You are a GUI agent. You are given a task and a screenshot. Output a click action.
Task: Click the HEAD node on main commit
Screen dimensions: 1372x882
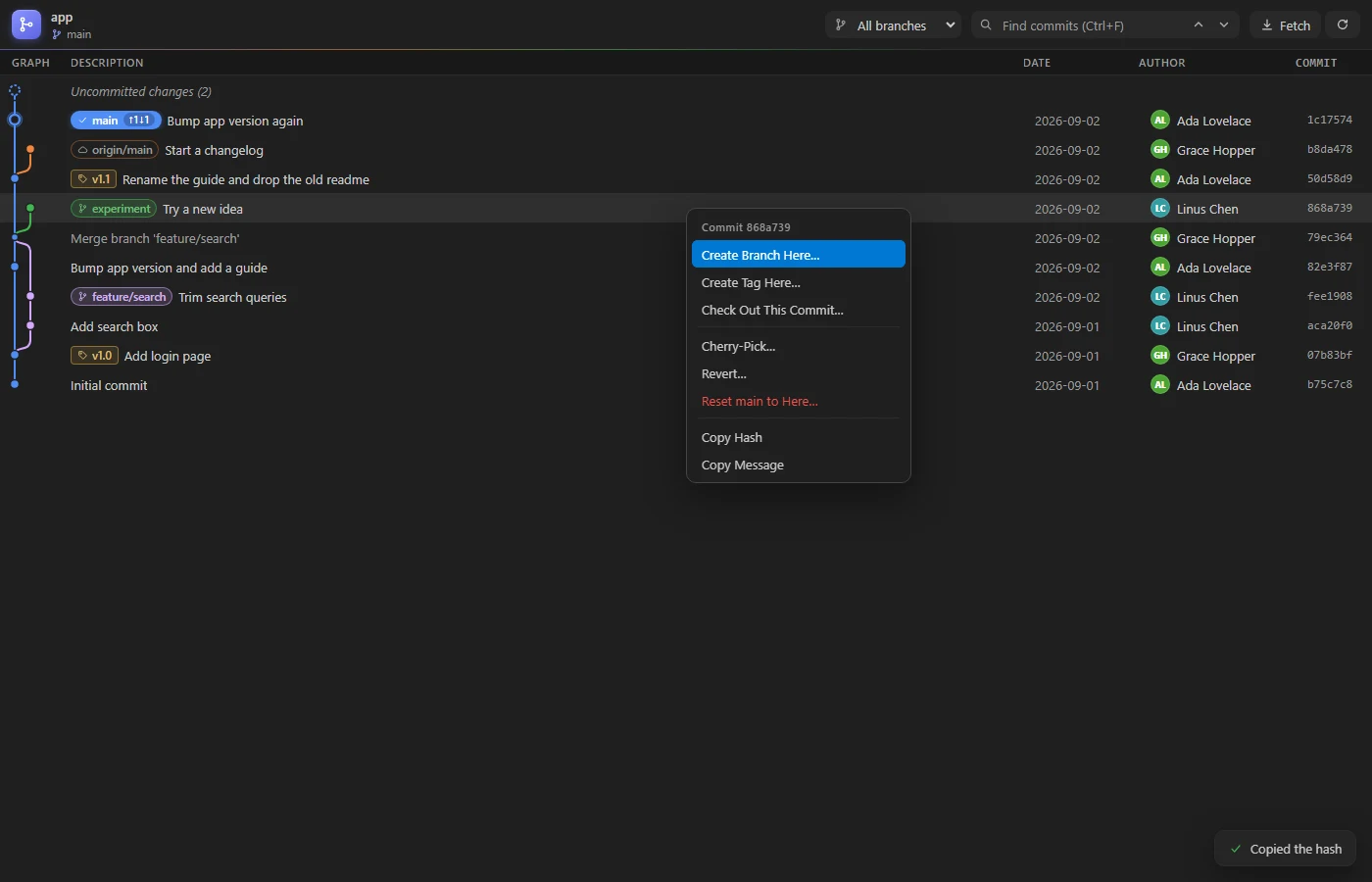pos(15,121)
